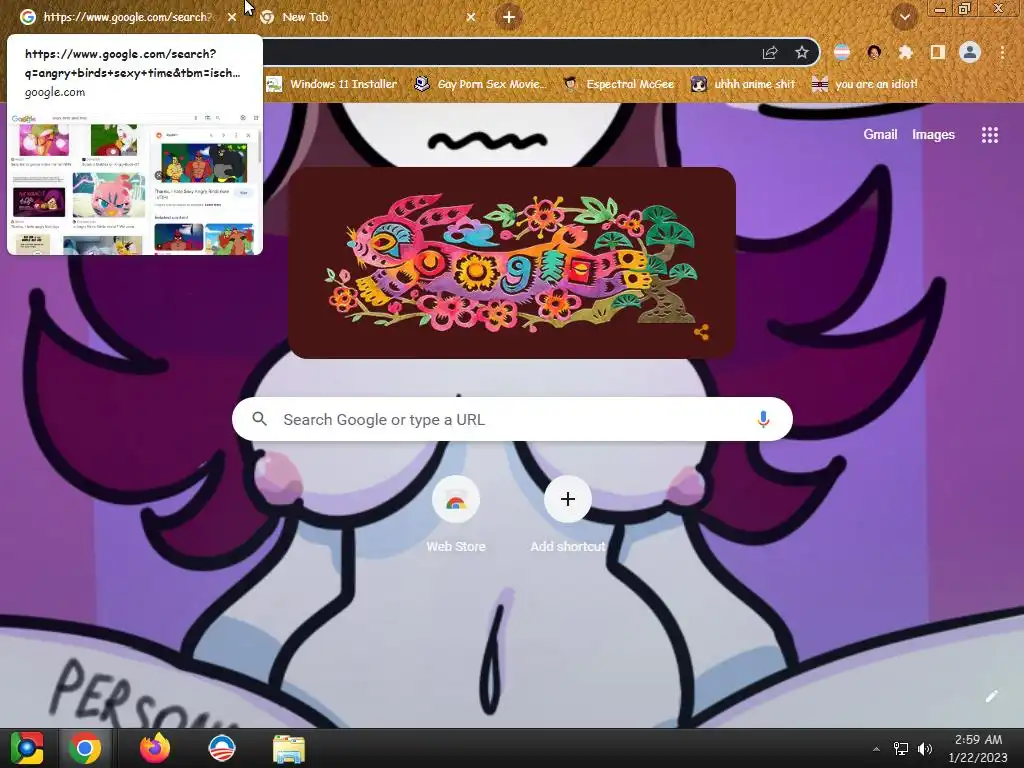Viewport: 1024px width, 768px height.
Task: Open a new browser tab
Action: [x=509, y=17]
